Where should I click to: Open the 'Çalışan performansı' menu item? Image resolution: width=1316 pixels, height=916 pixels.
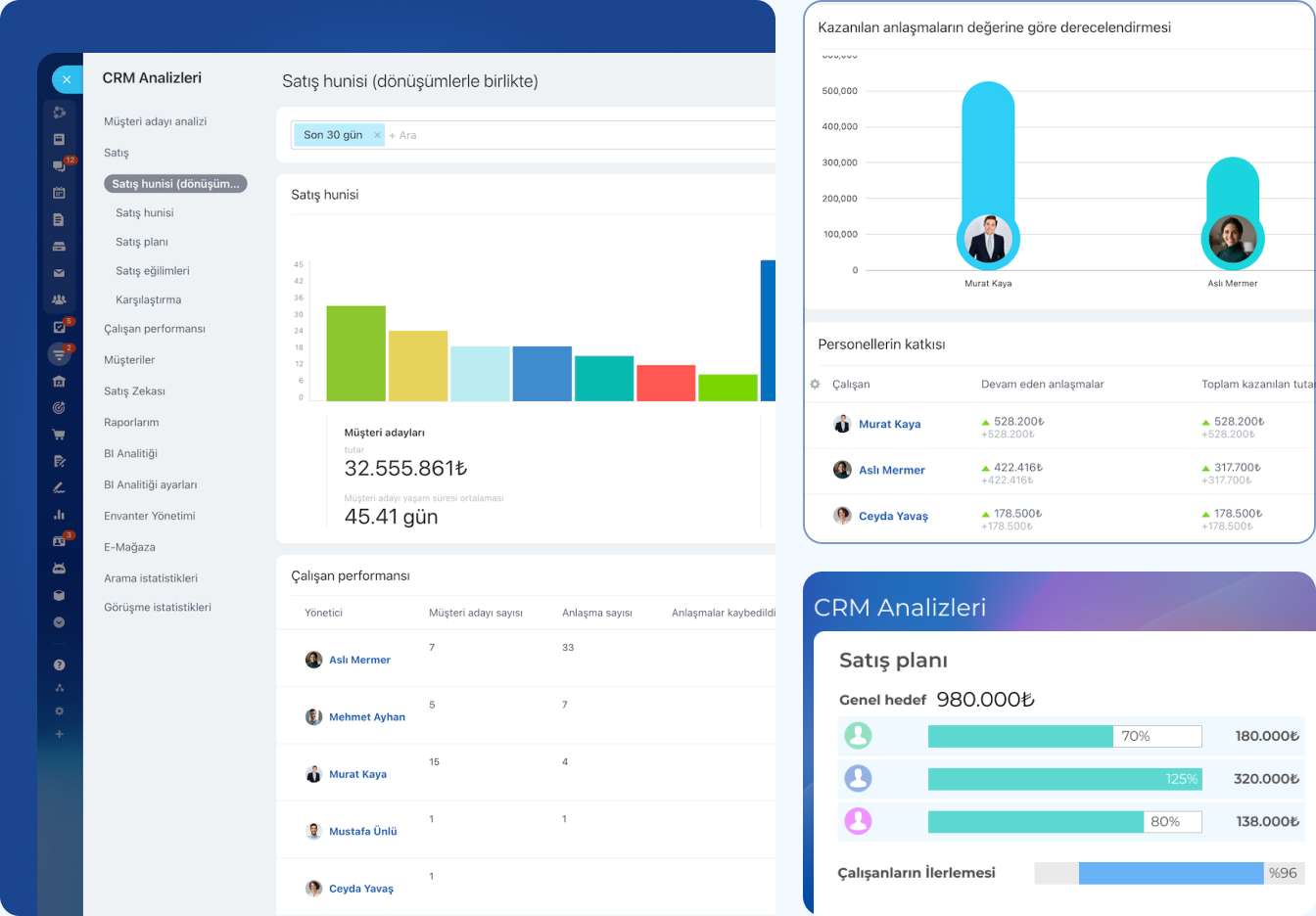click(155, 329)
